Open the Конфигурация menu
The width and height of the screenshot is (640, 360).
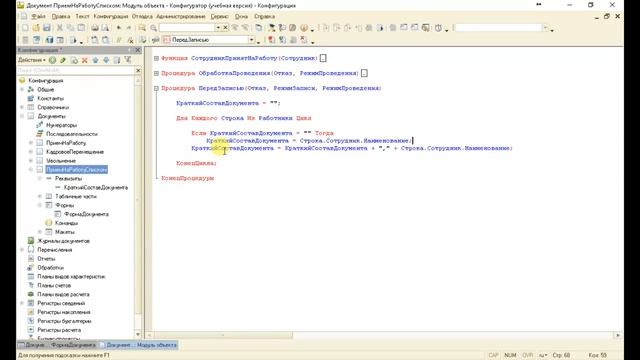tap(111, 16)
